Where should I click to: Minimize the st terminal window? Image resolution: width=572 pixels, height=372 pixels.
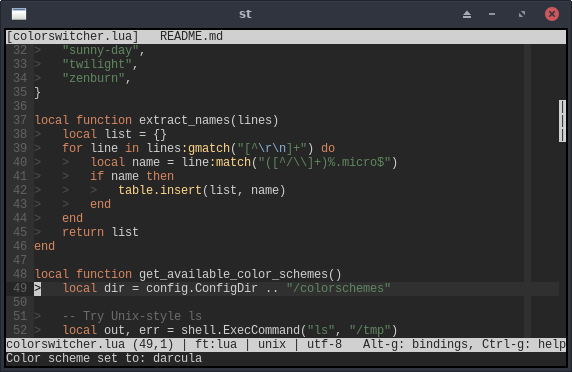[492, 14]
